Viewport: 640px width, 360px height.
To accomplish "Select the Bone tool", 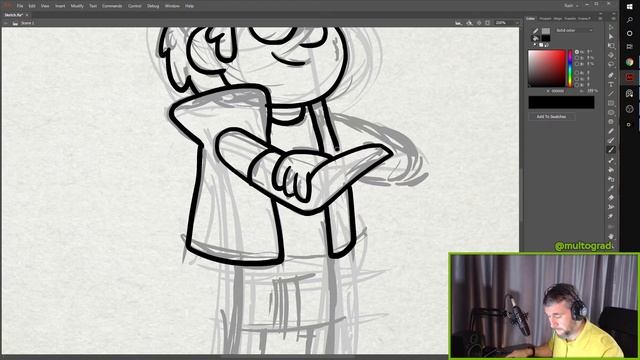I will click(611, 160).
